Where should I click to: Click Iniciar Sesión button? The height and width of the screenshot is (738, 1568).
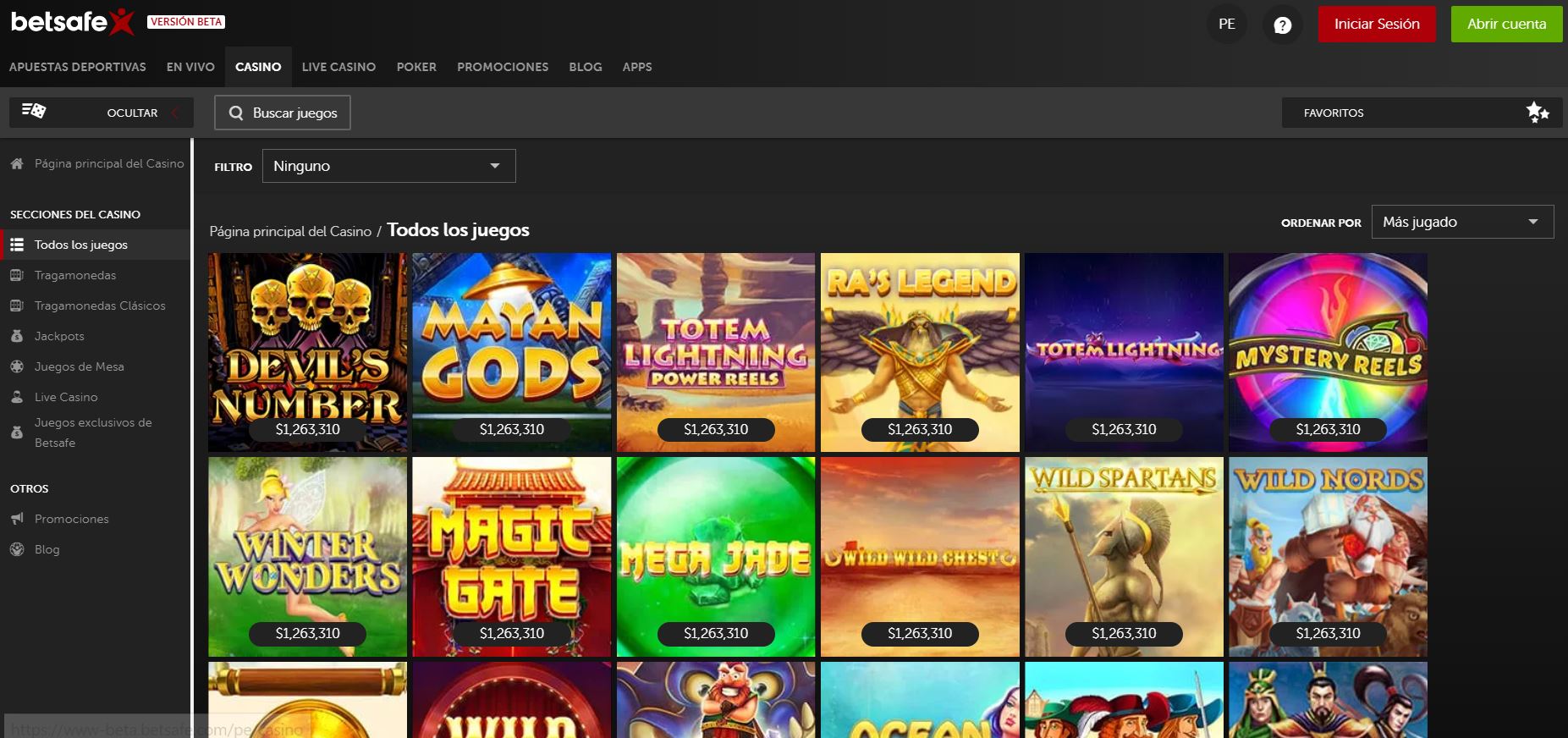(1377, 25)
